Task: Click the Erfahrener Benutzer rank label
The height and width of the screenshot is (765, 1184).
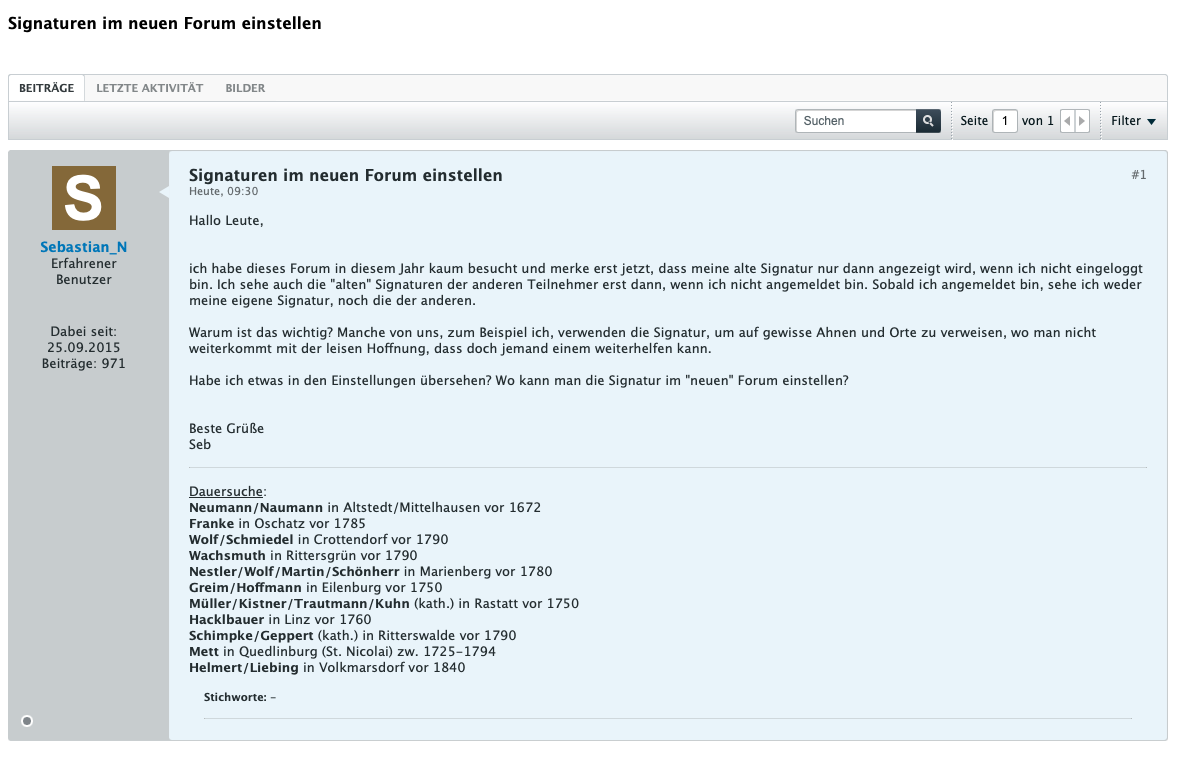Action: pos(84,271)
